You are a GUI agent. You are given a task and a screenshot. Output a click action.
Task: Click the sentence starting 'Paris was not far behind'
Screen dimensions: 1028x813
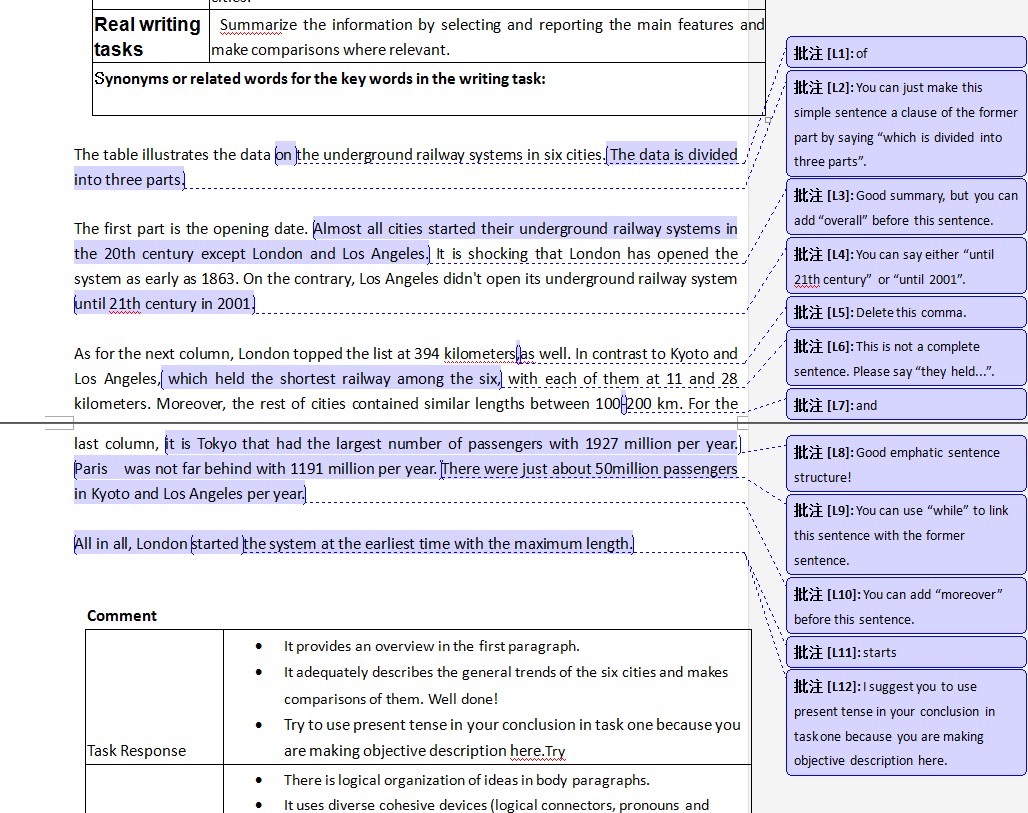point(256,469)
